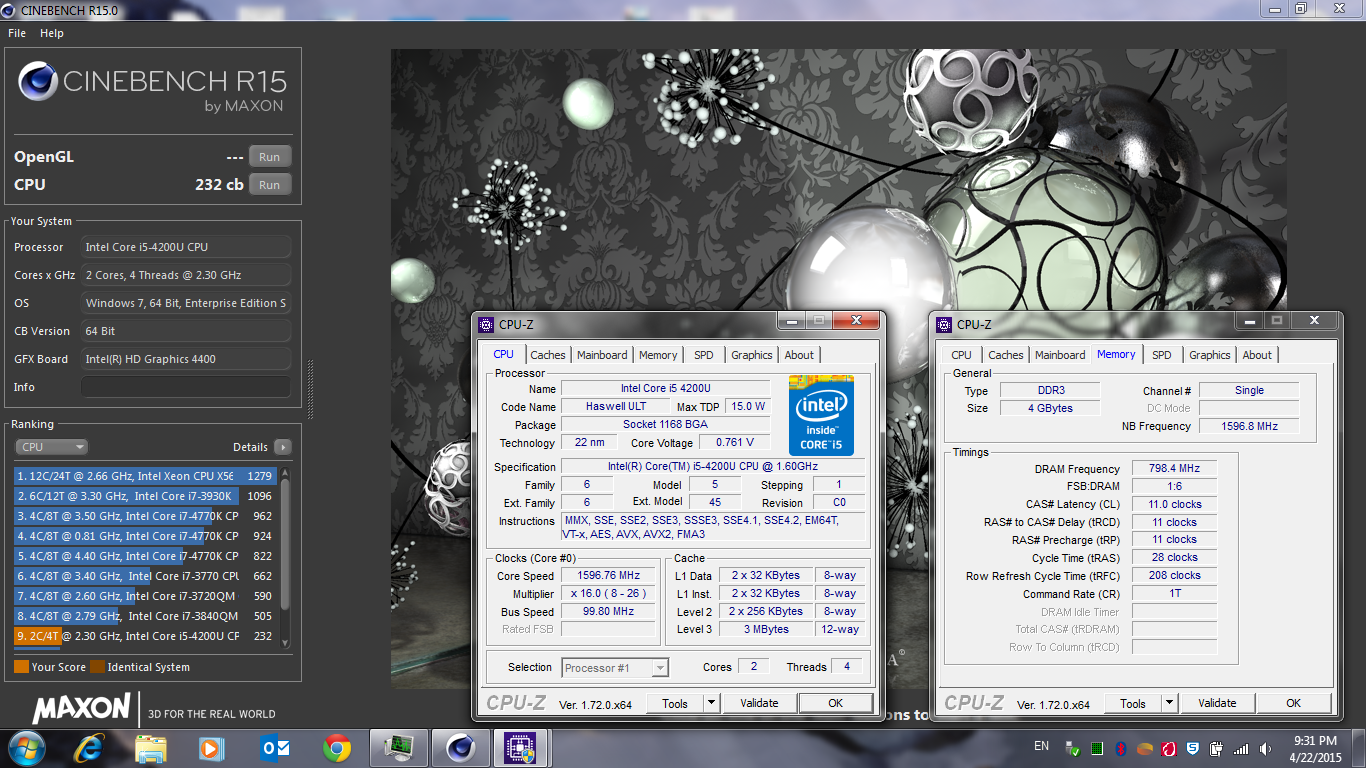
Task: Click the Safely Remove Hardware tray icon
Action: click(1073, 749)
